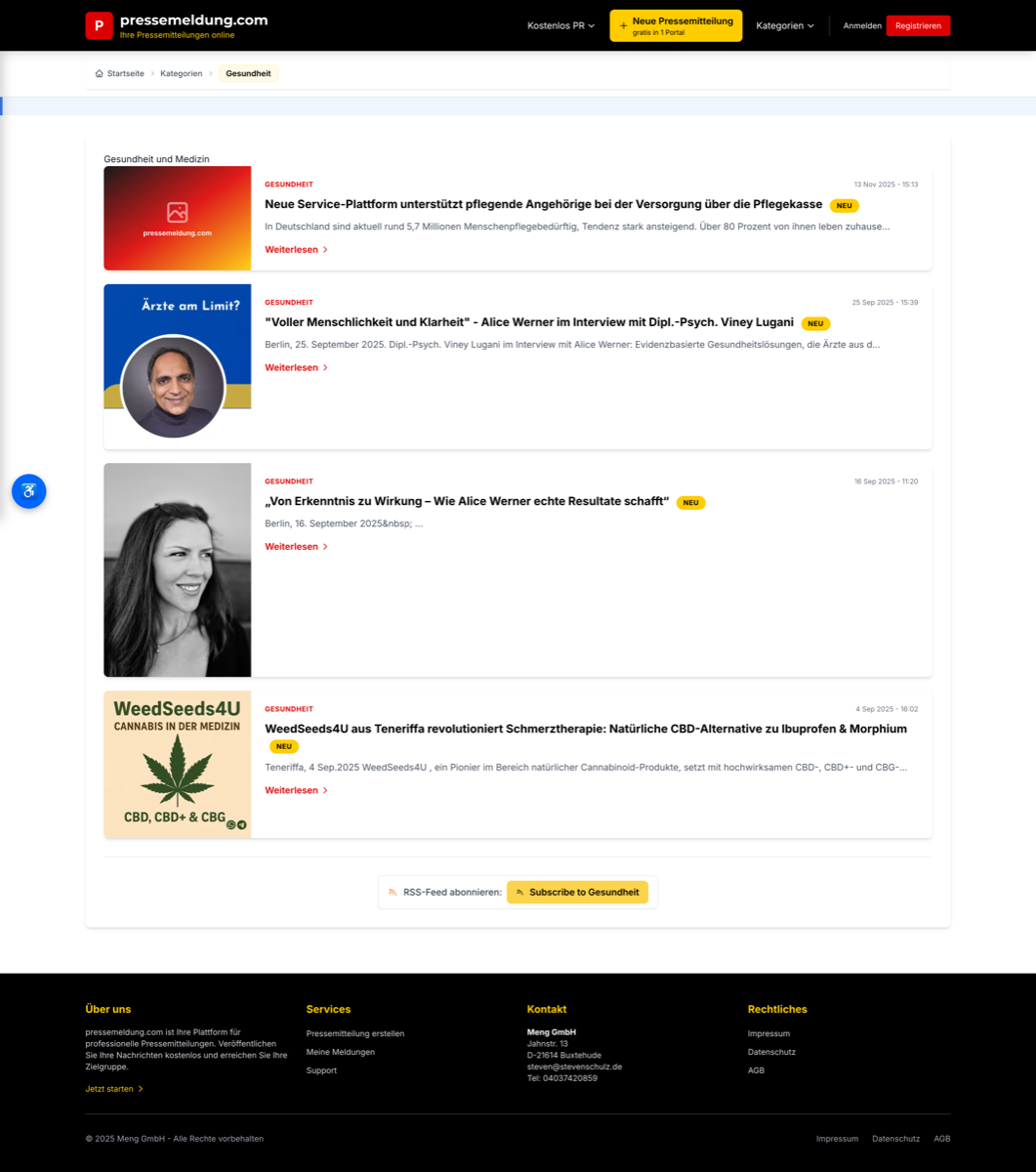Click Anmelden in the header
1036x1172 pixels.
pos(862,26)
